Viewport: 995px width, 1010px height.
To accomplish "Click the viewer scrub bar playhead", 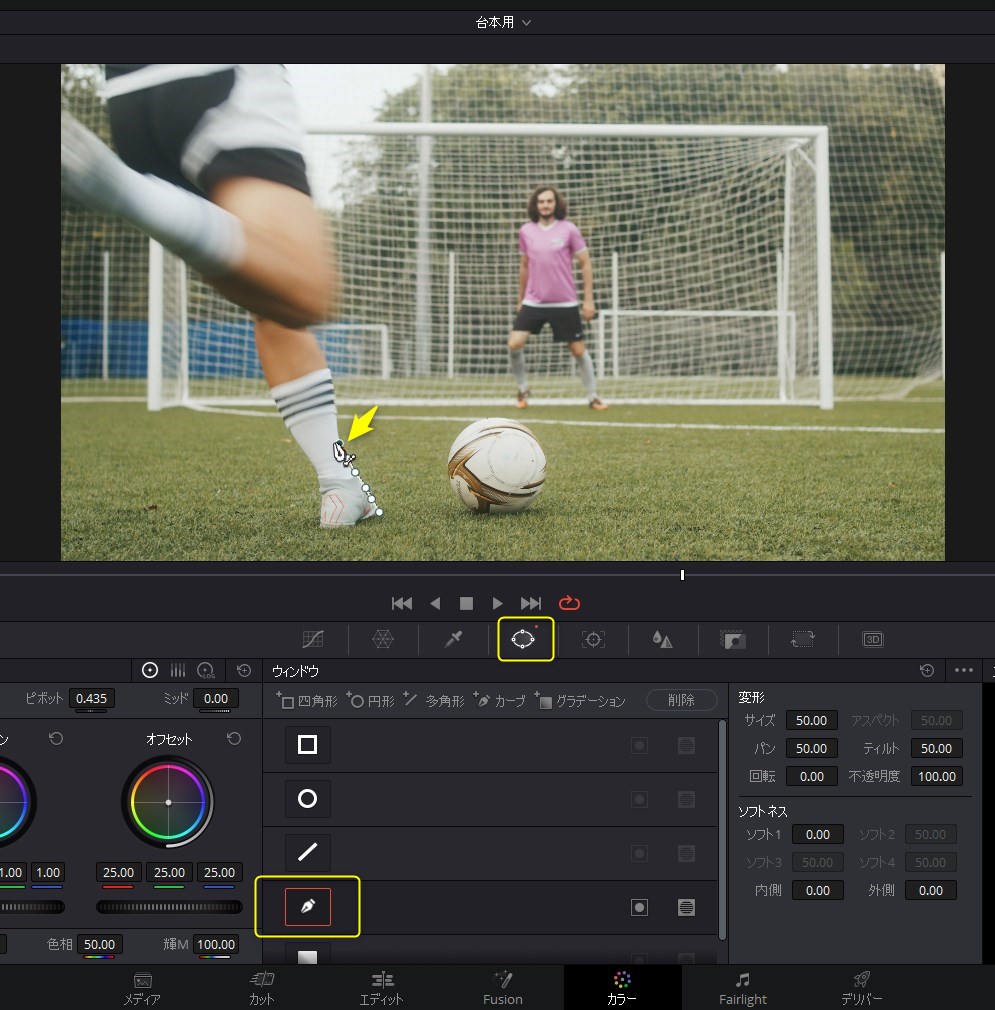I will coord(682,575).
